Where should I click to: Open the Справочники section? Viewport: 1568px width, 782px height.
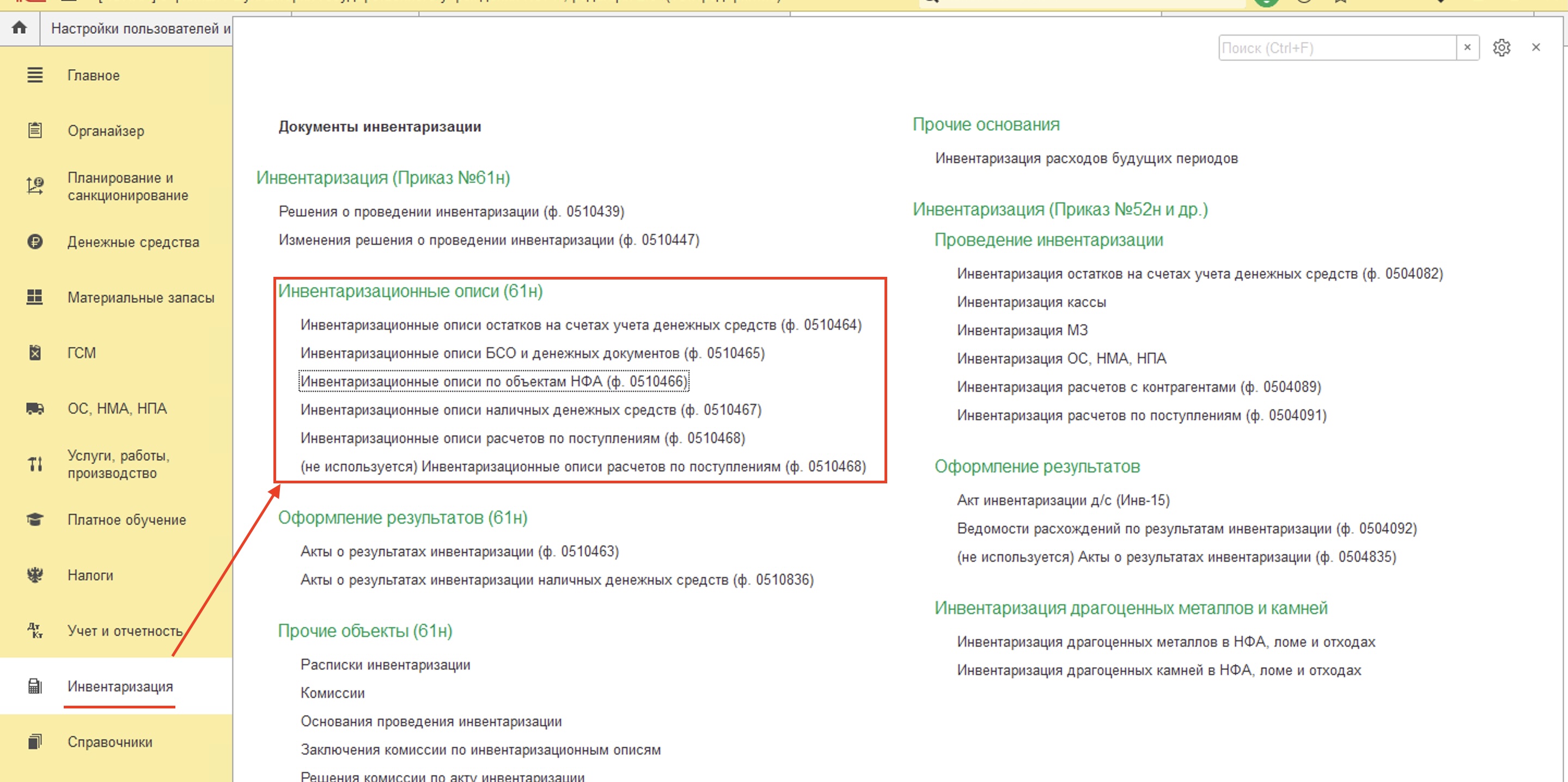click(x=109, y=742)
